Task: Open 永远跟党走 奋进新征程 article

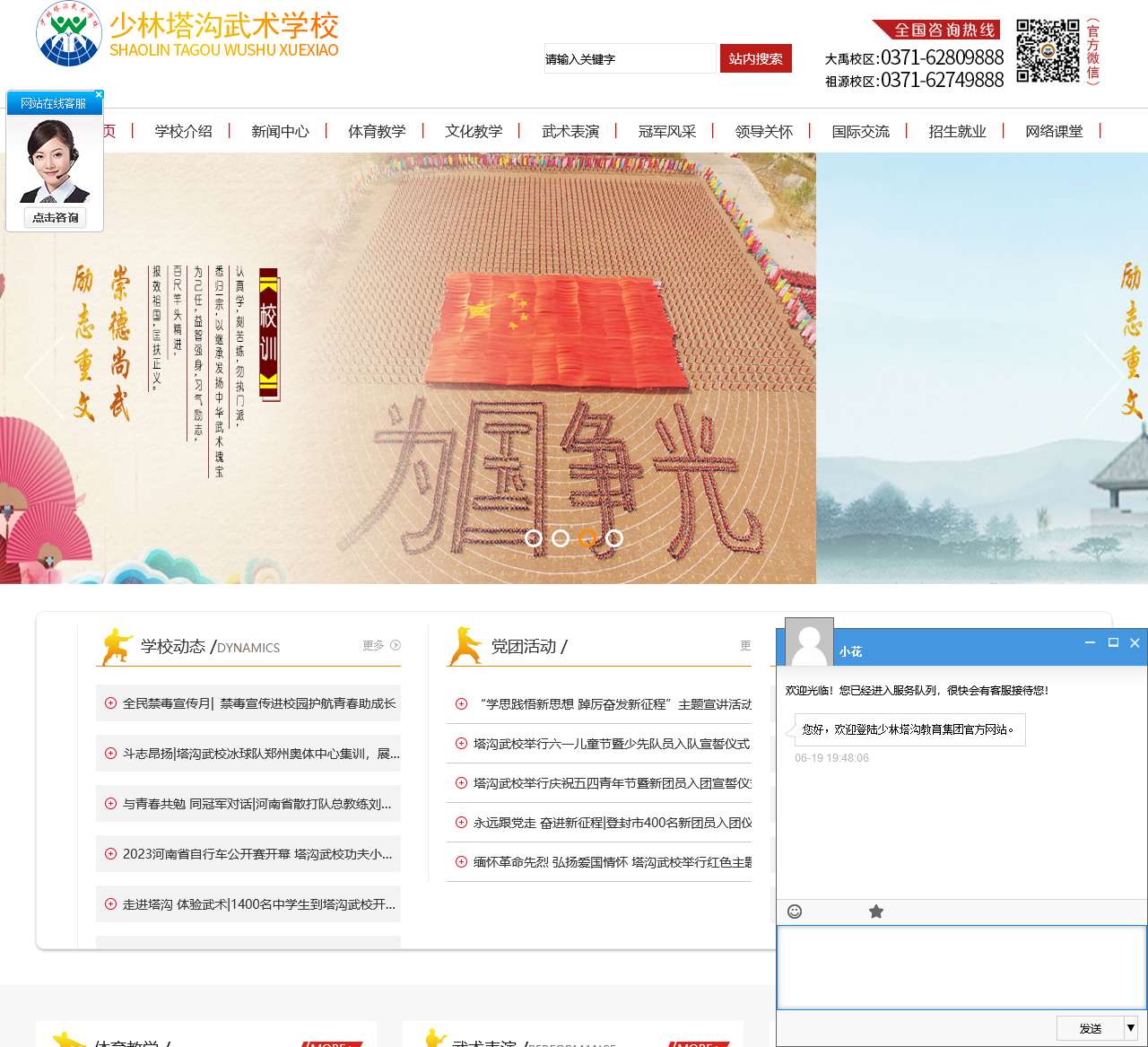Action: pos(613,823)
